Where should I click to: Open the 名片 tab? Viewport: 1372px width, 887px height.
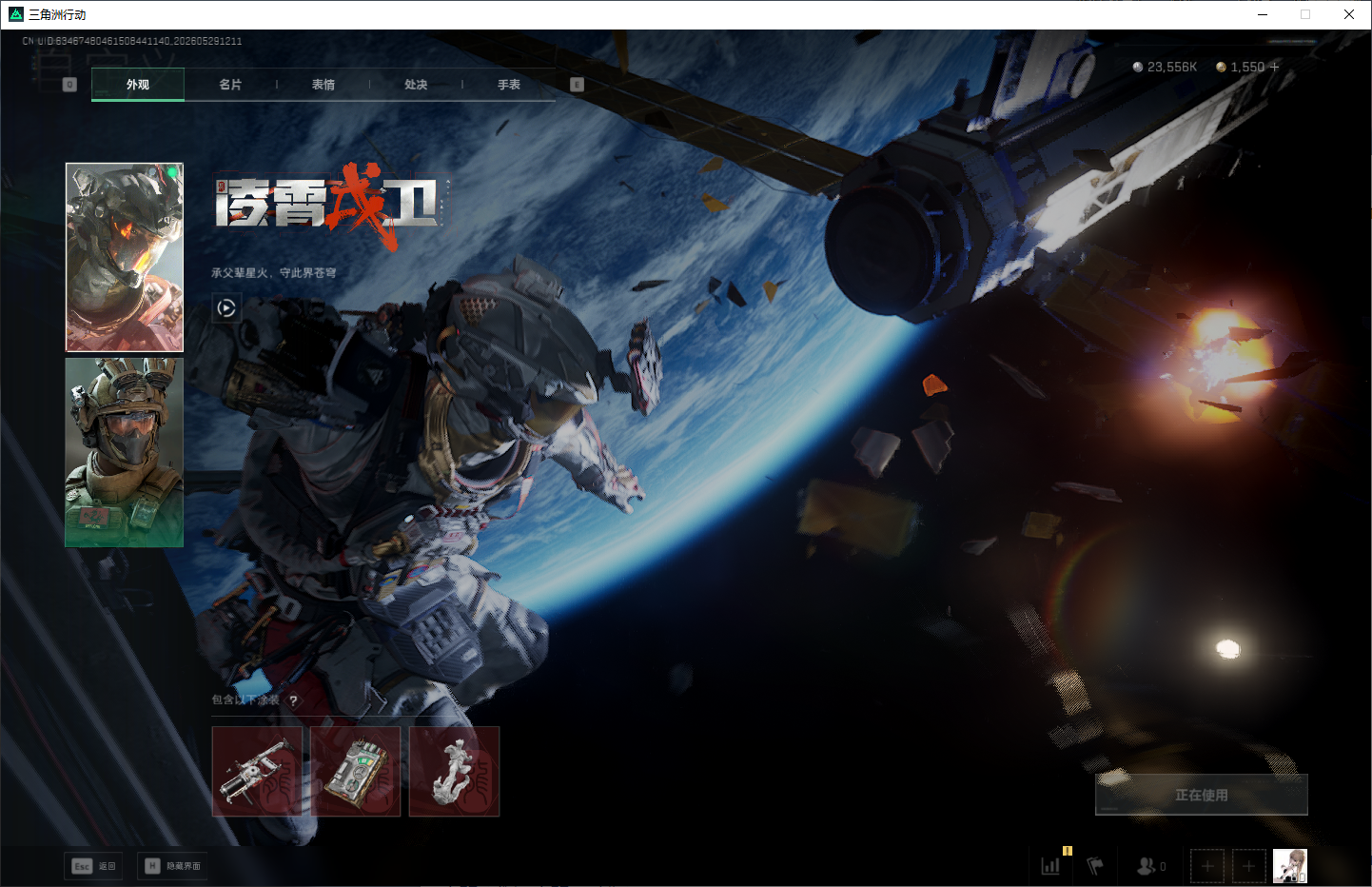pos(230,85)
